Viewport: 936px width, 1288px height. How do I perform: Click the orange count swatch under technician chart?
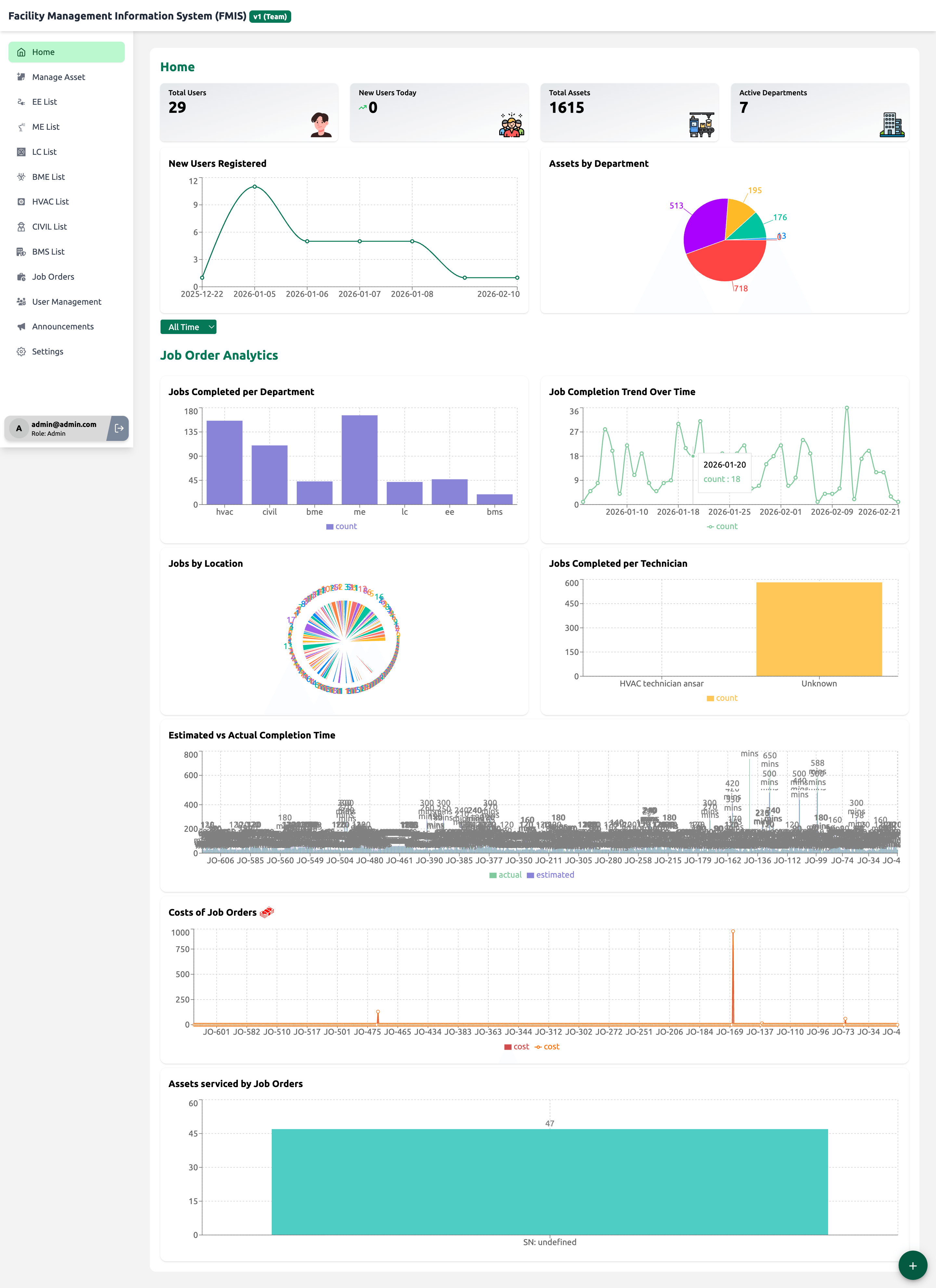[x=711, y=698]
